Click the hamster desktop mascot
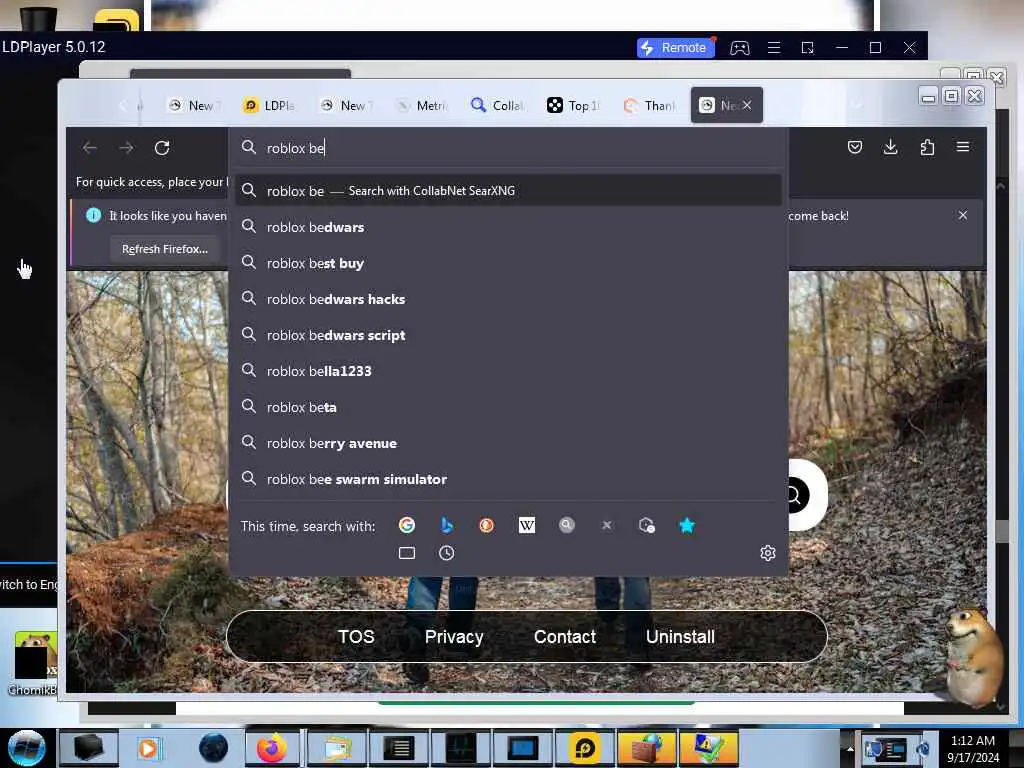The width and height of the screenshot is (1024, 768). [973, 660]
